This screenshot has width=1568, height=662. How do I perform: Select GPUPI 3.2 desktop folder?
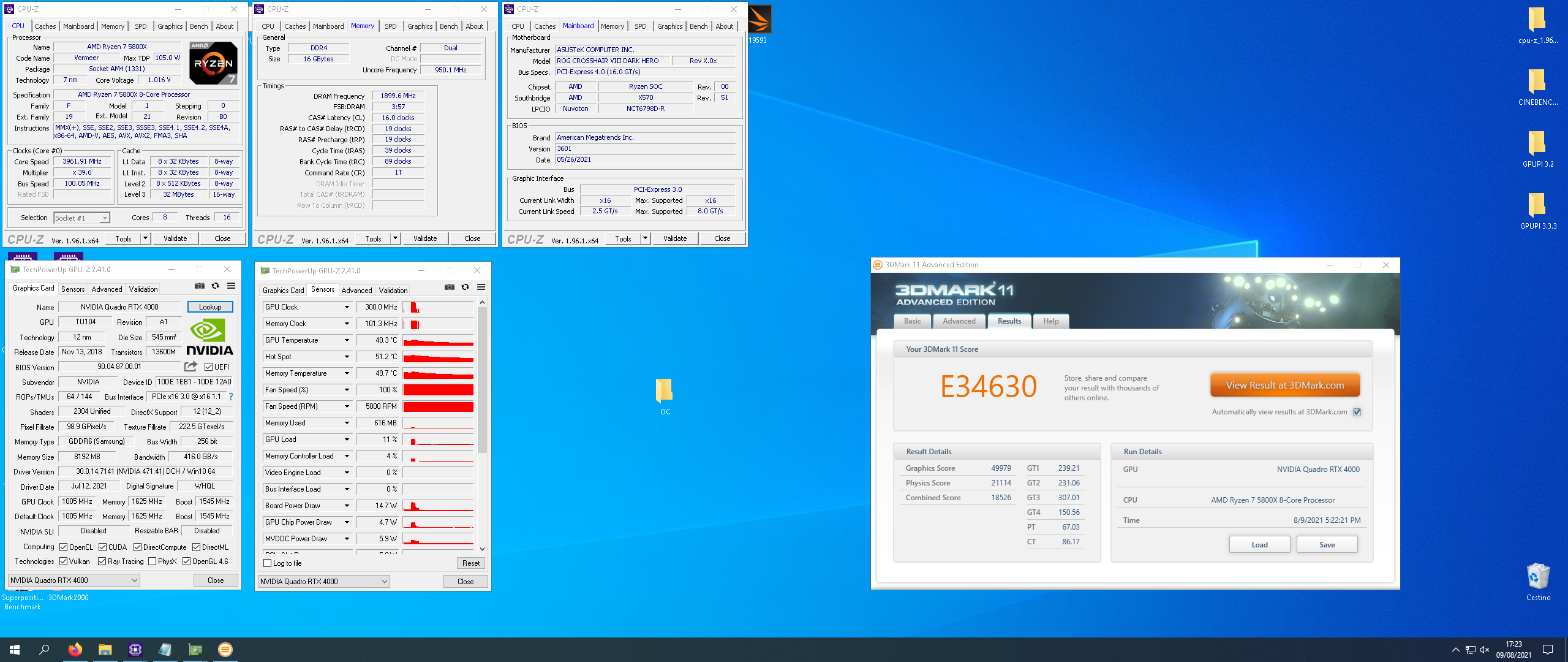click(x=1537, y=149)
